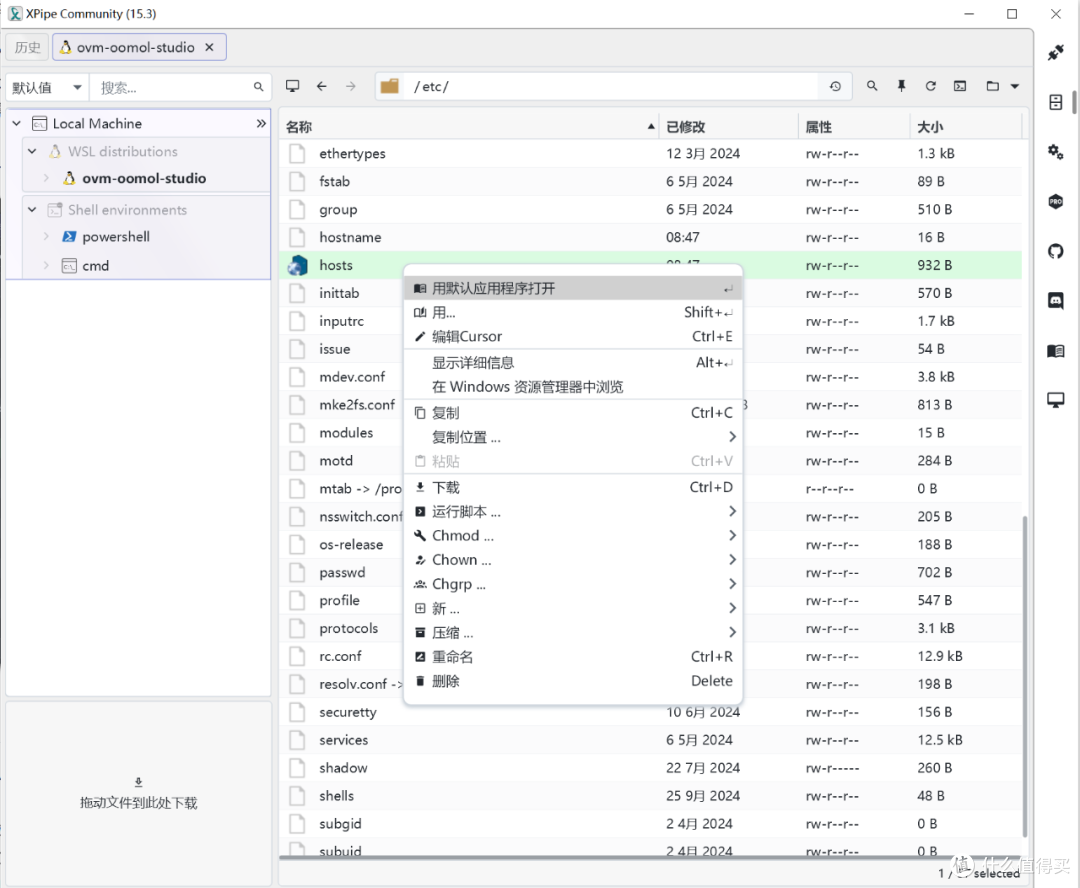Image resolution: width=1080 pixels, height=888 pixels.
Task: Select the fstab file row
Action: (x=650, y=181)
